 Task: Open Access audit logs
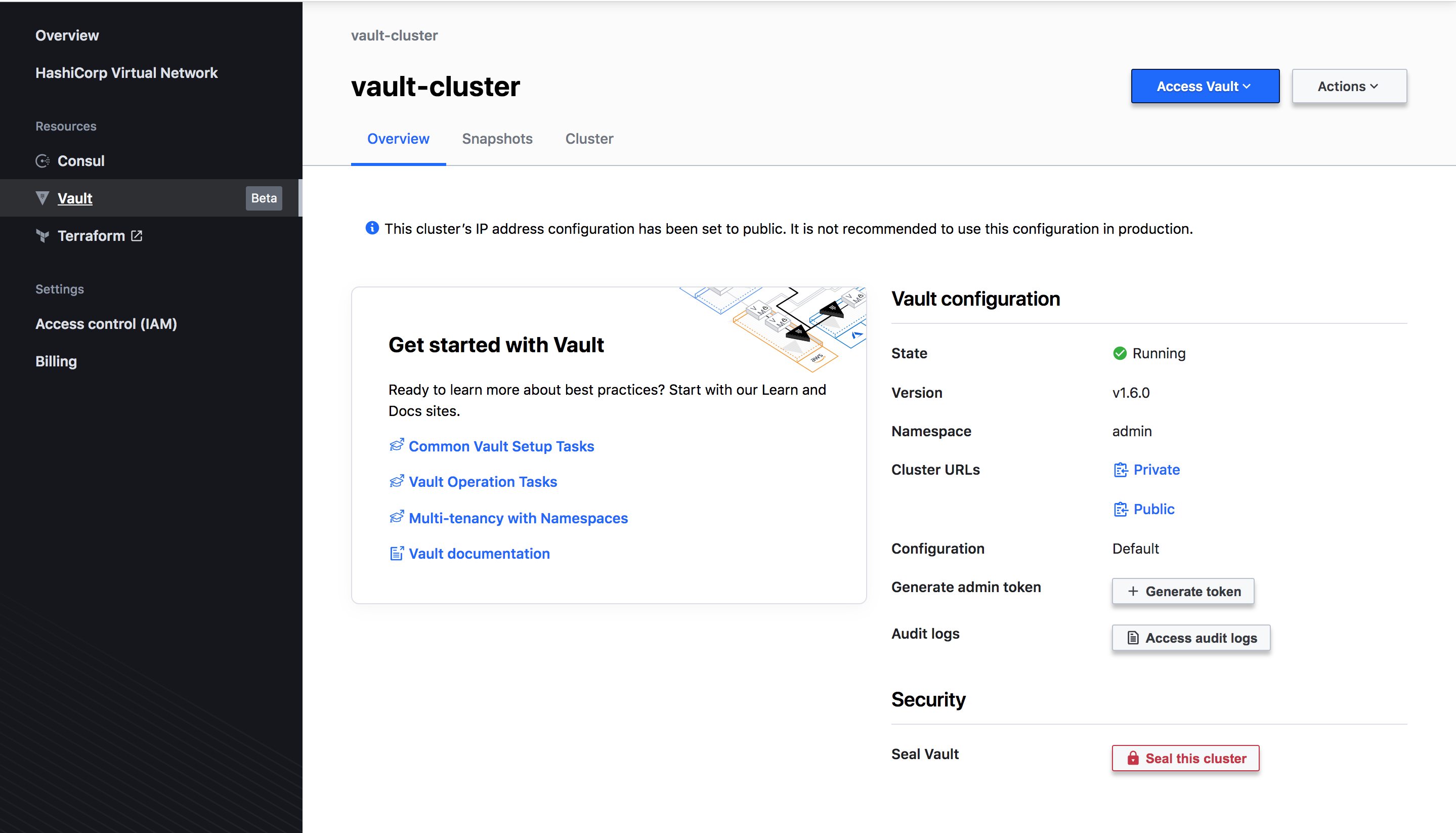coord(1190,638)
